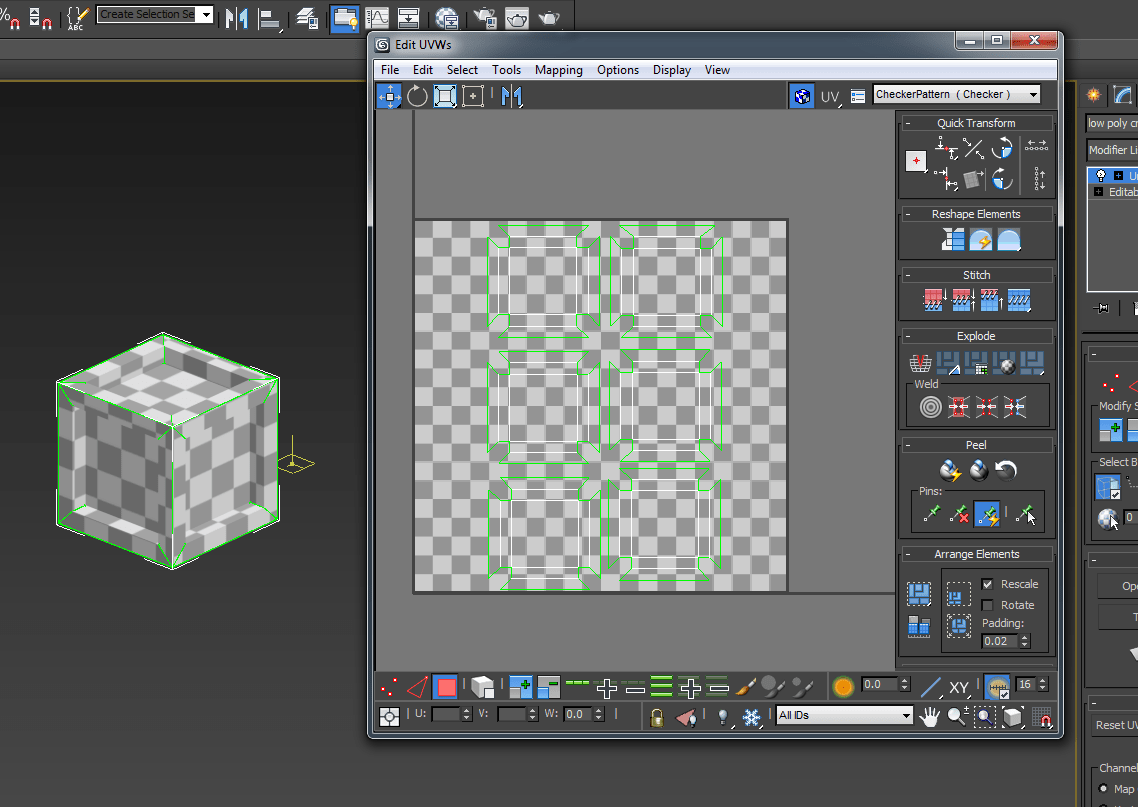Click the Pan view hand icon
Viewport: 1138px width, 807px height.
coord(930,716)
